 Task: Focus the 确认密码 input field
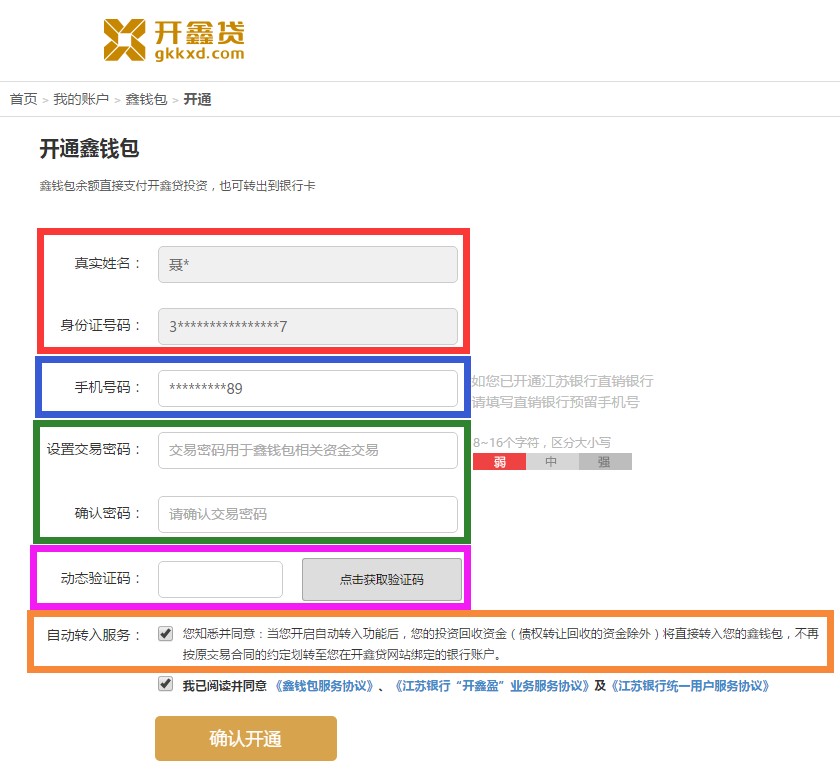point(308,514)
